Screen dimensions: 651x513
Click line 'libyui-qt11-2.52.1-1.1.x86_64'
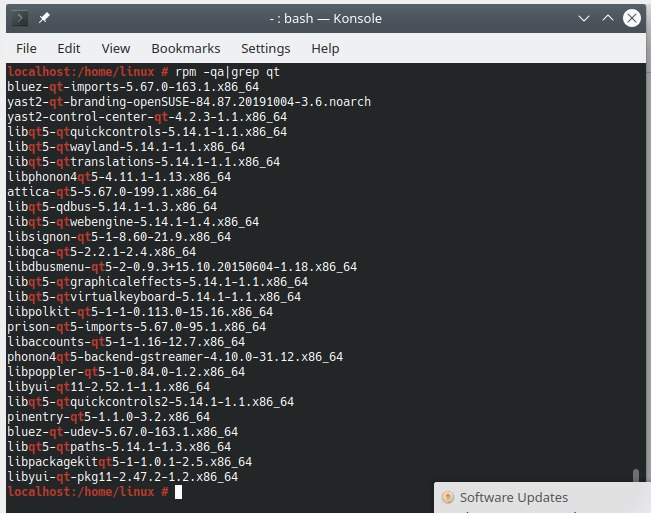tap(109, 387)
